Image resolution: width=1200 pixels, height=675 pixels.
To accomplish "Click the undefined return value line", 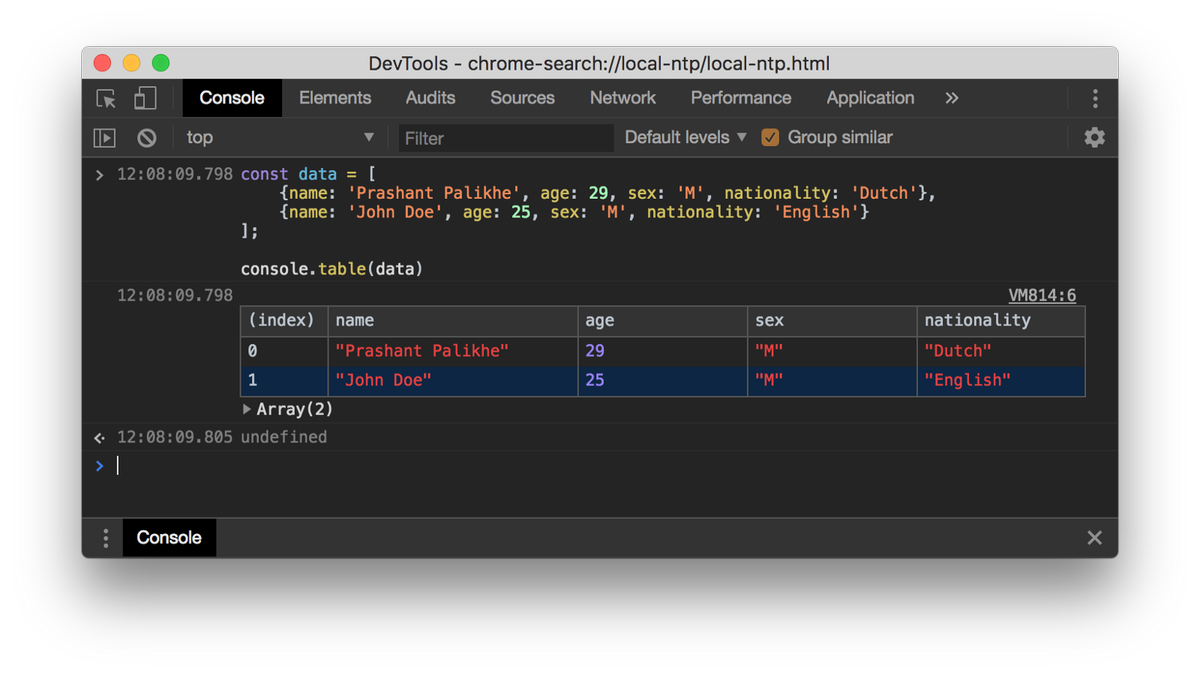I will click(x=284, y=437).
